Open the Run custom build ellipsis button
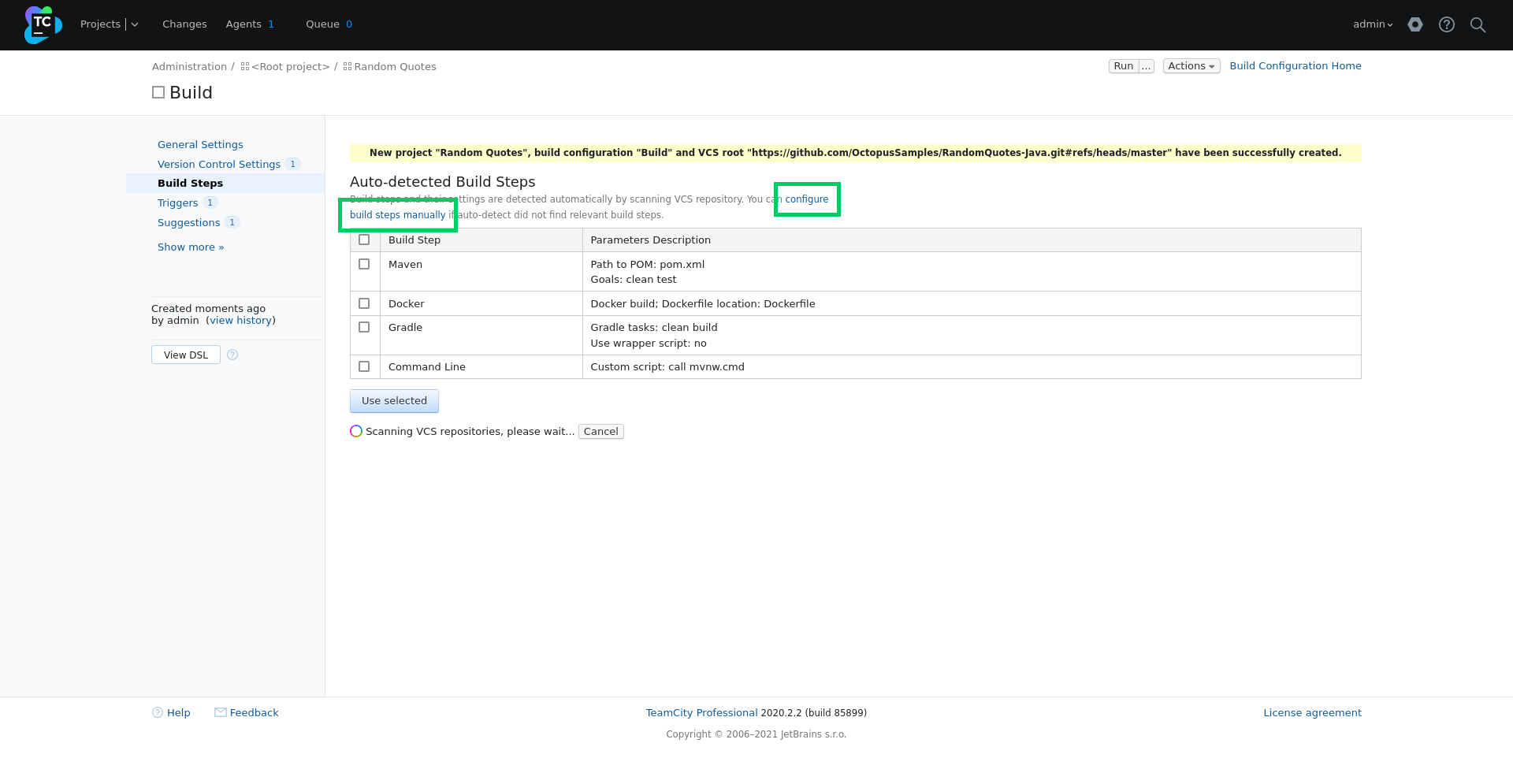This screenshot has width=1513, height=784. (x=1147, y=66)
